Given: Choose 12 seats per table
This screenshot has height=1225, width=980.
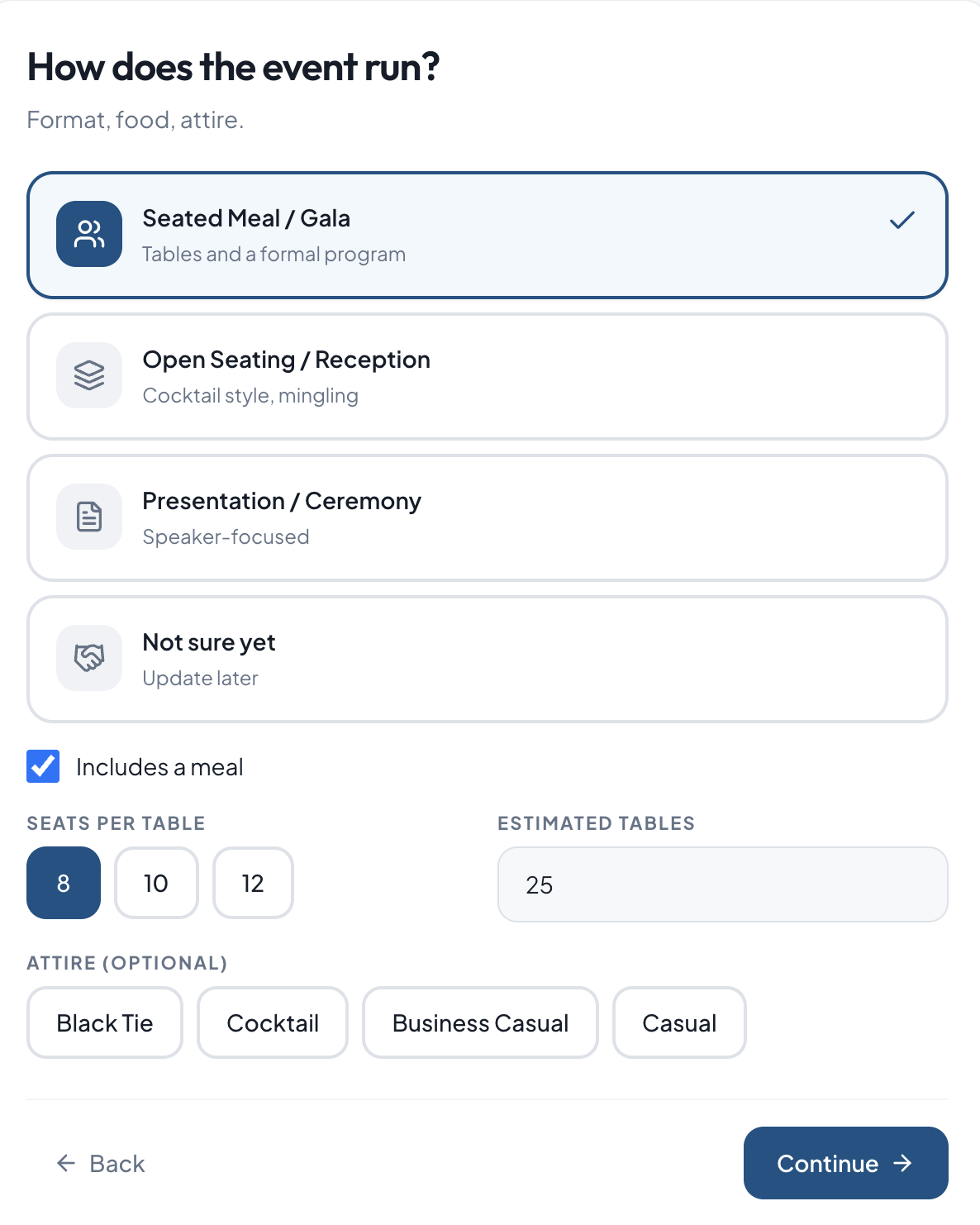Looking at the screenshot, I should coord(253,883).
